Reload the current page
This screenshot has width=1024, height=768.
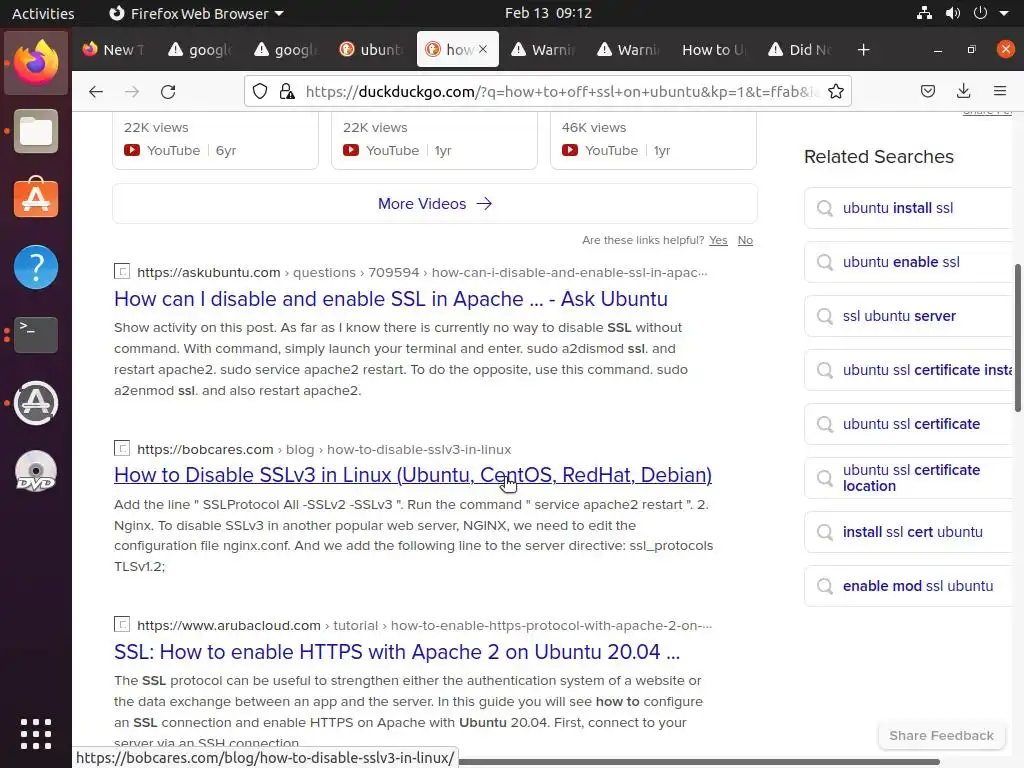168,91
